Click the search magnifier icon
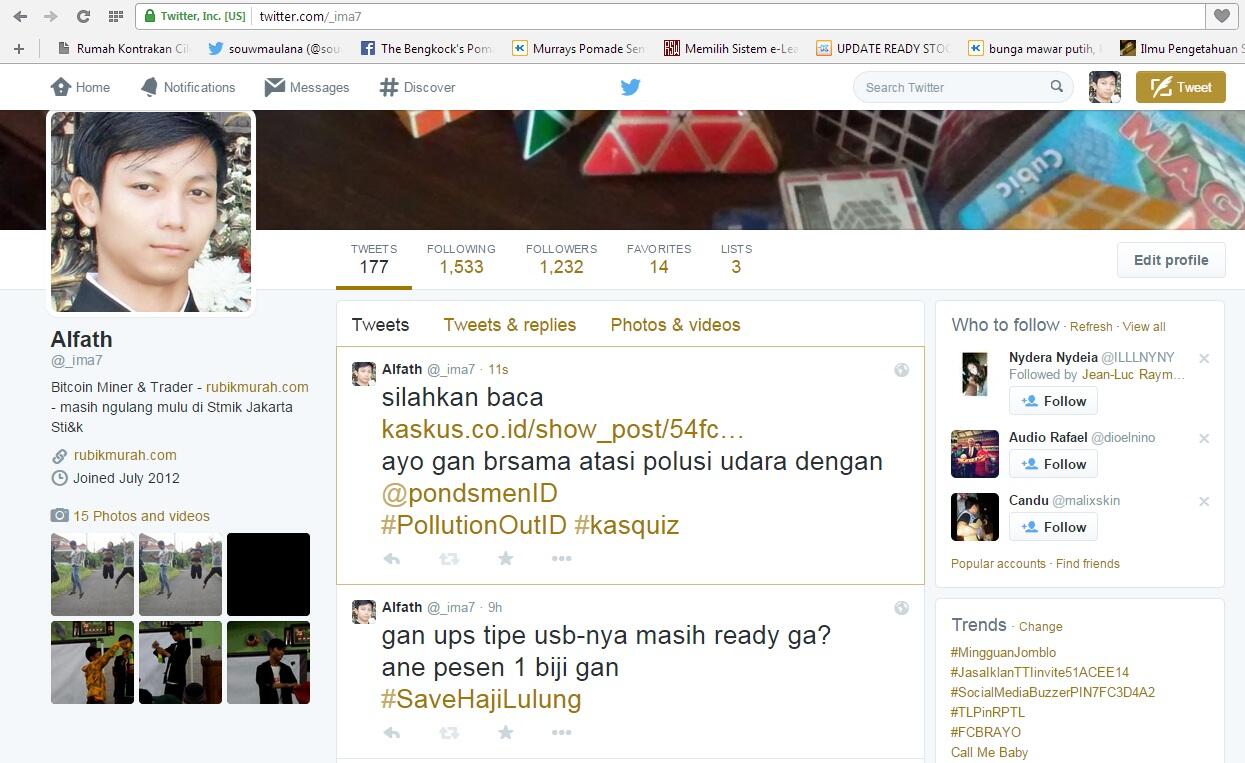The height and width of the screenshot is (763, 1245). [1056, 87]
